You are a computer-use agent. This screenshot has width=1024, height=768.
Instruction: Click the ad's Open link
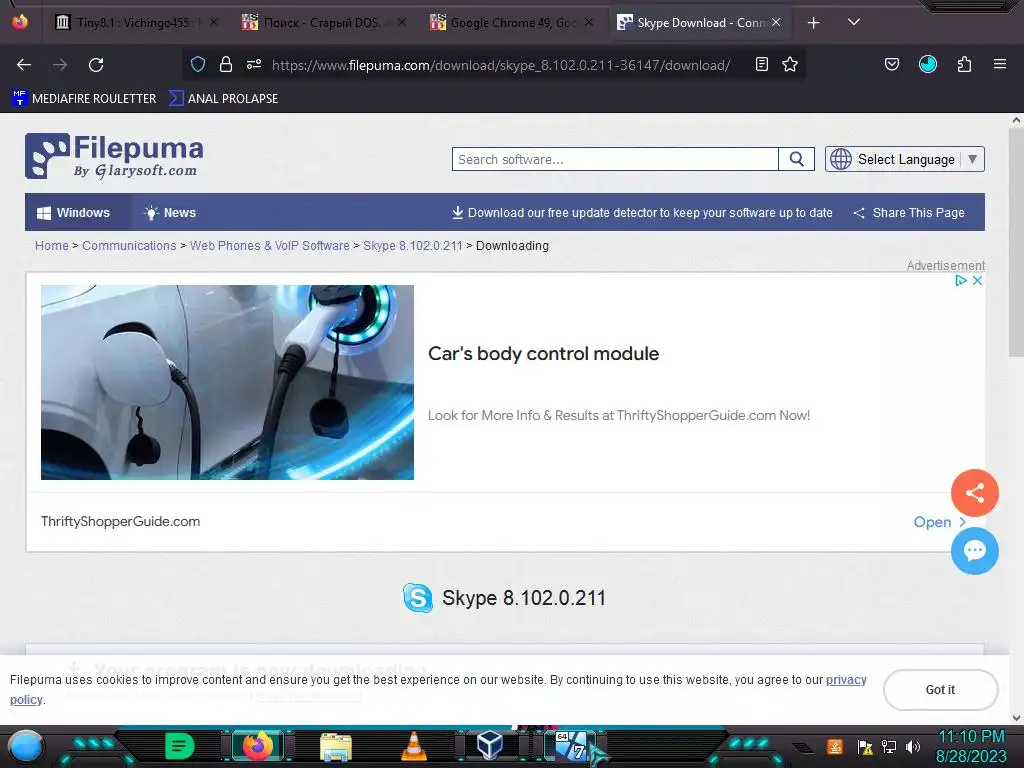[x=939, y=522]
